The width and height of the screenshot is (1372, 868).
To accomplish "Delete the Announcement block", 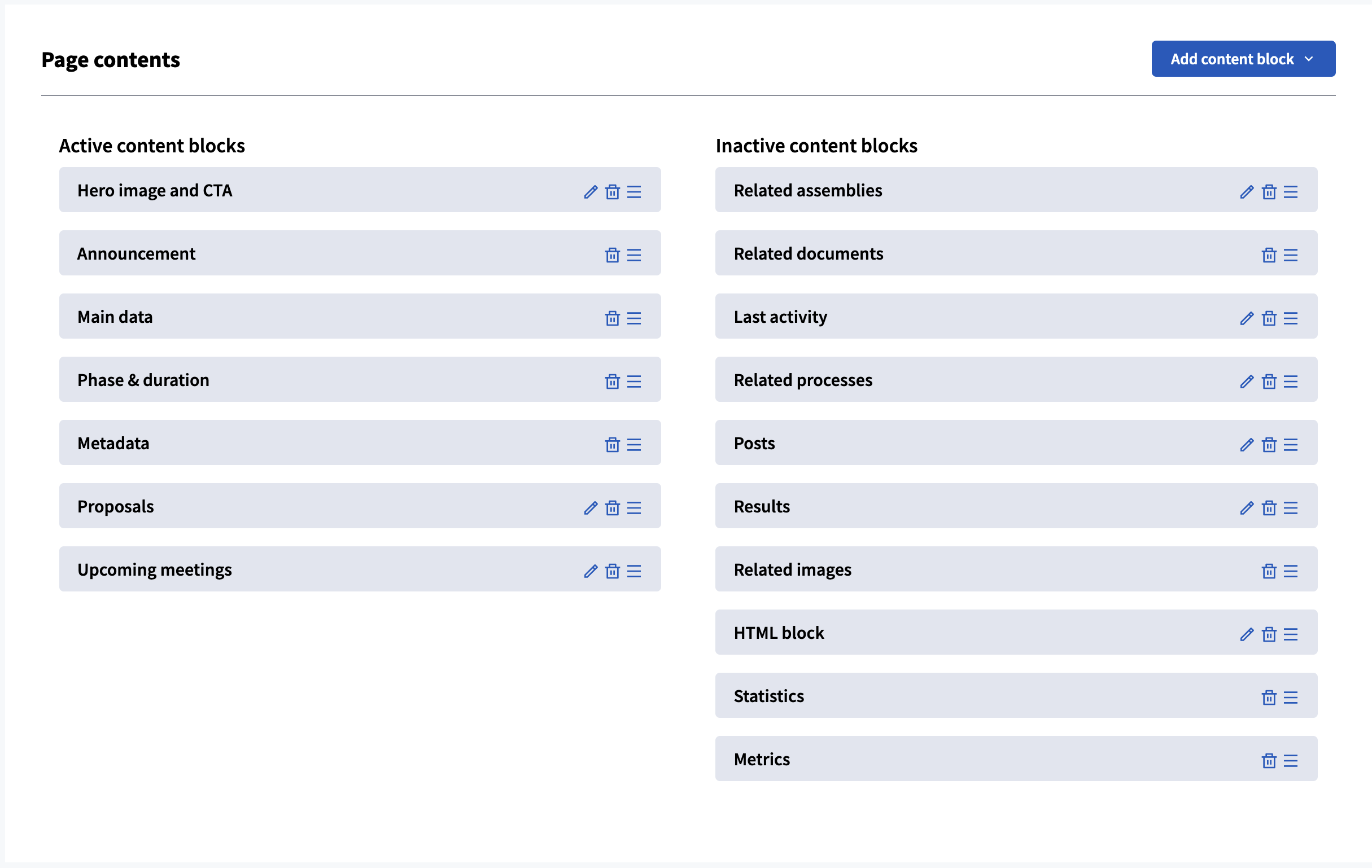I will tap(612, 256).
